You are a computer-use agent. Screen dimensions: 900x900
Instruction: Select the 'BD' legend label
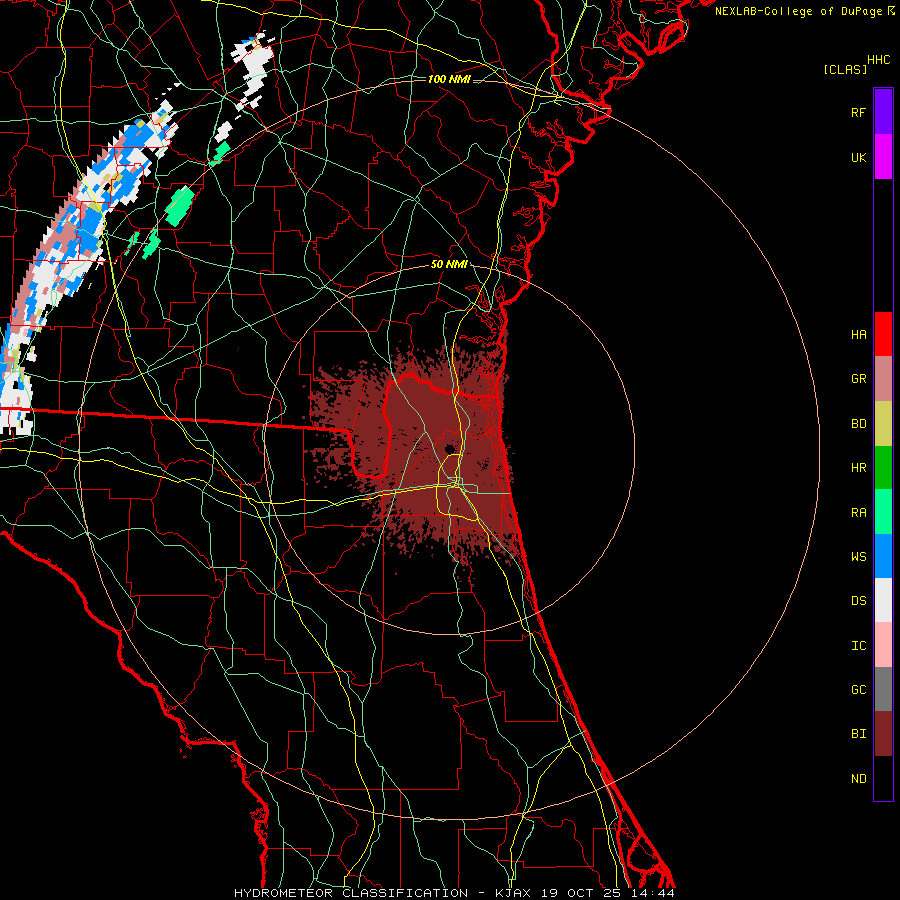tap(859, 423)
